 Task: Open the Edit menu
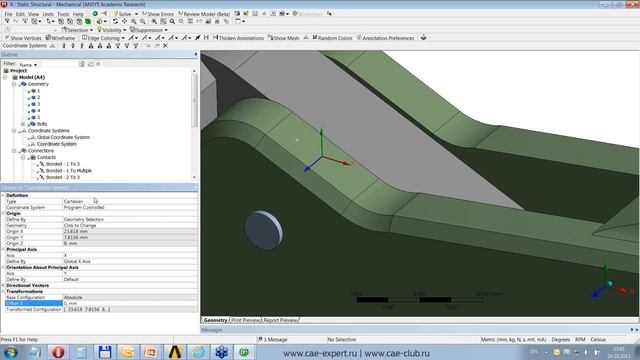click(x=20, y=14)
